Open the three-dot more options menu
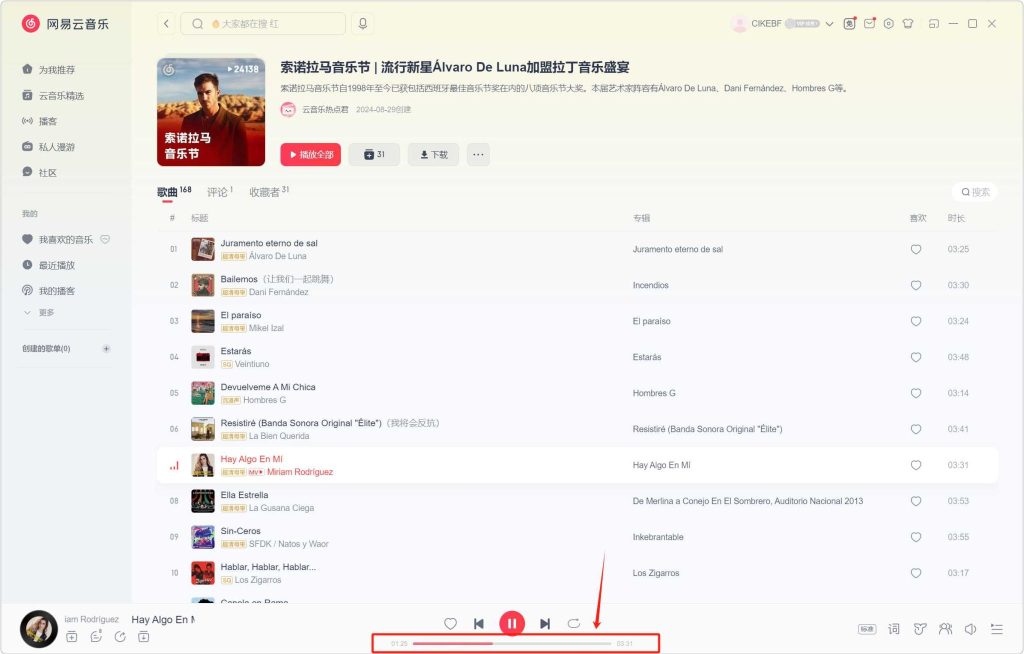Screen dimensions: 1024x654 pyautogui.click(x=478, y=154)
